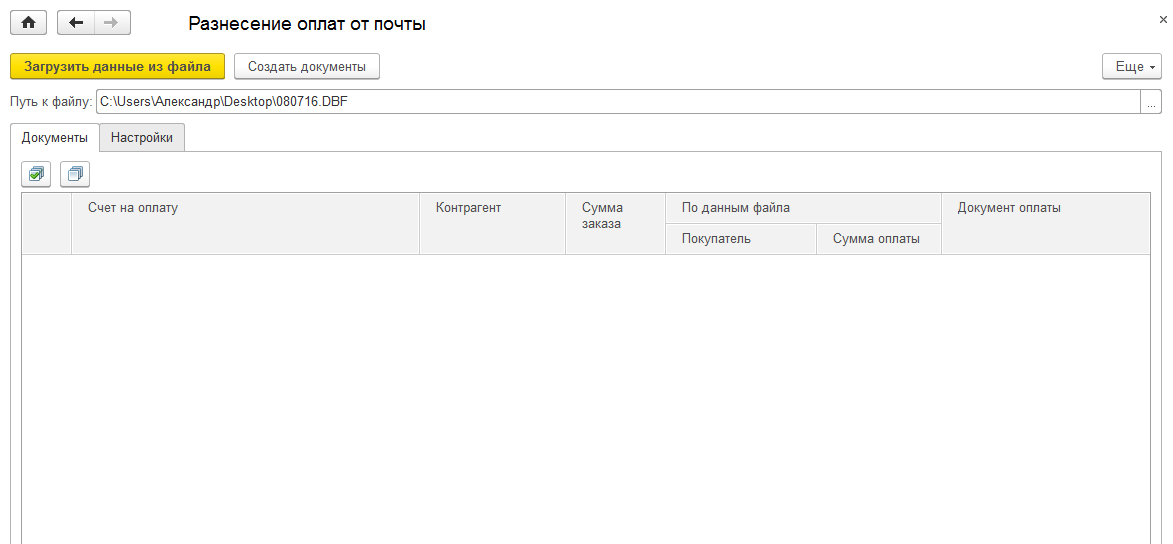Switch to the Настройки tab
Image resolution: width=1173 pixels, height=544 pixels.
click(x=142, y=138)
